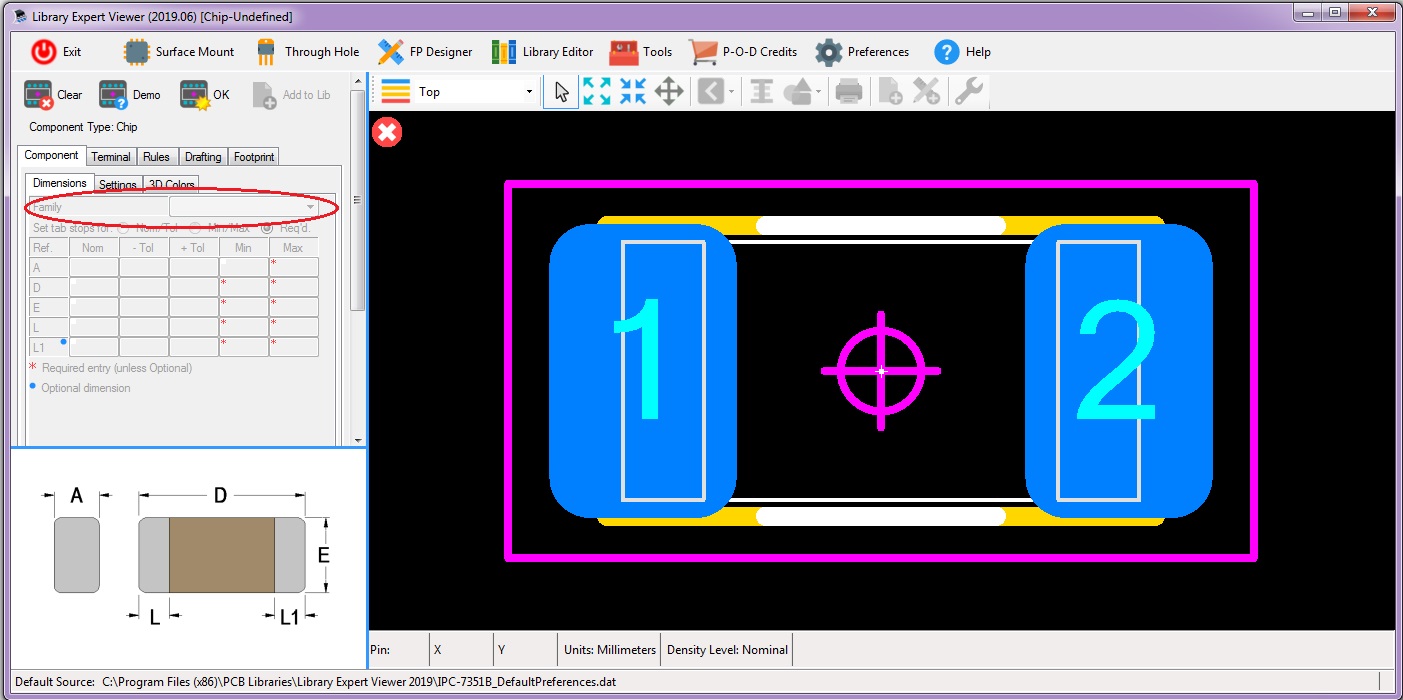Click the print icon in the toolbar
The height and width of the screenshot is (700, 1403).
pyautogui.click(x=849, y=92)
